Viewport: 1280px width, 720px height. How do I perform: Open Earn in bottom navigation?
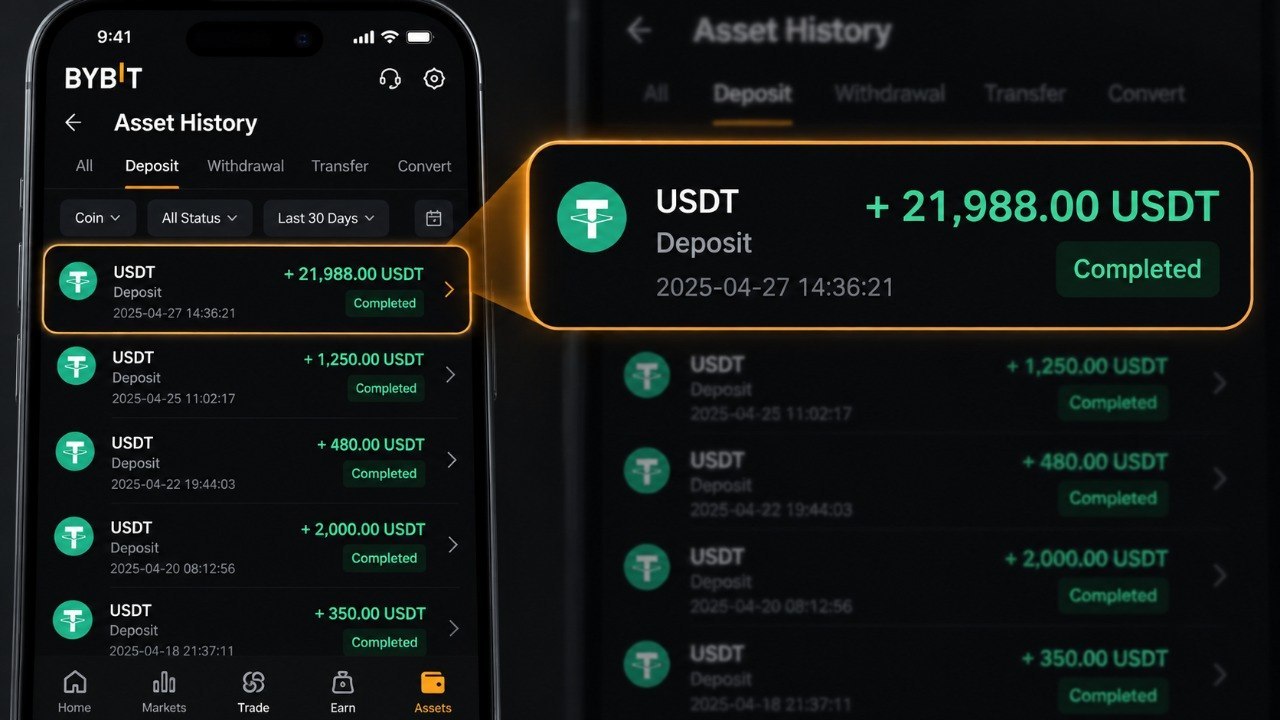coord(343,691)
